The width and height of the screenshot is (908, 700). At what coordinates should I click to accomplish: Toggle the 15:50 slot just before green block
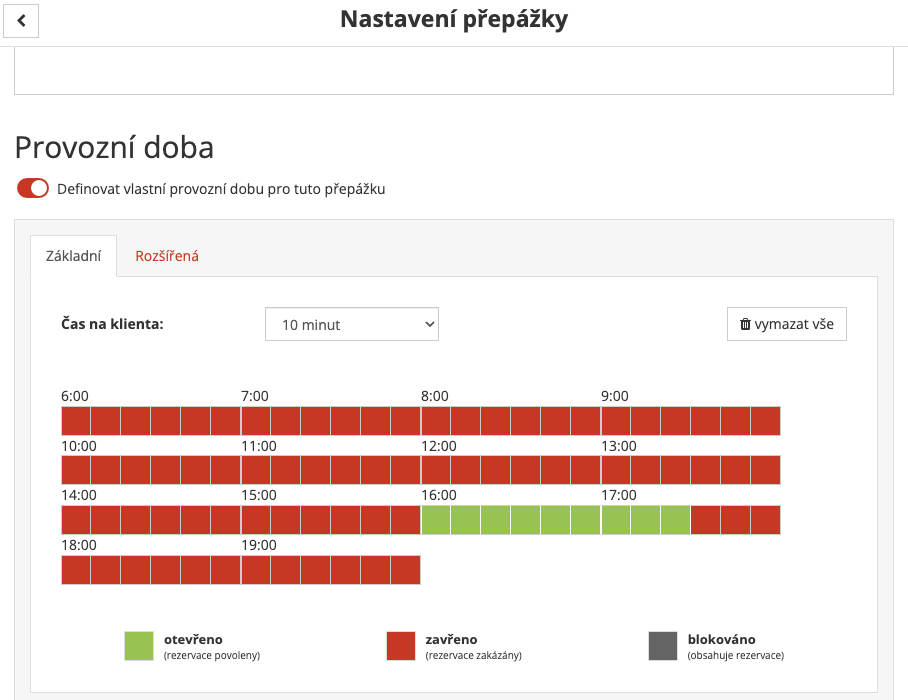coord(405,520)
